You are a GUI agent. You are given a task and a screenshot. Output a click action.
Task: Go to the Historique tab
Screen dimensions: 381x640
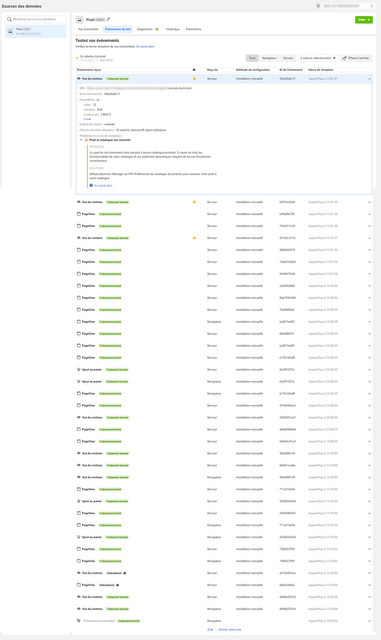[x=173, y=29]
